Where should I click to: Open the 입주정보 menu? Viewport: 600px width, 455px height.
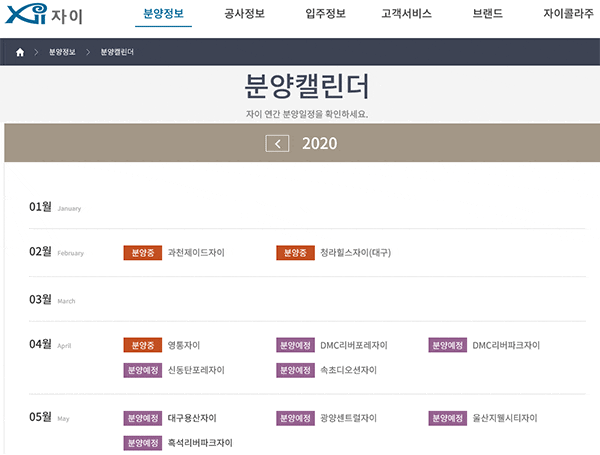tap(326, 14)
